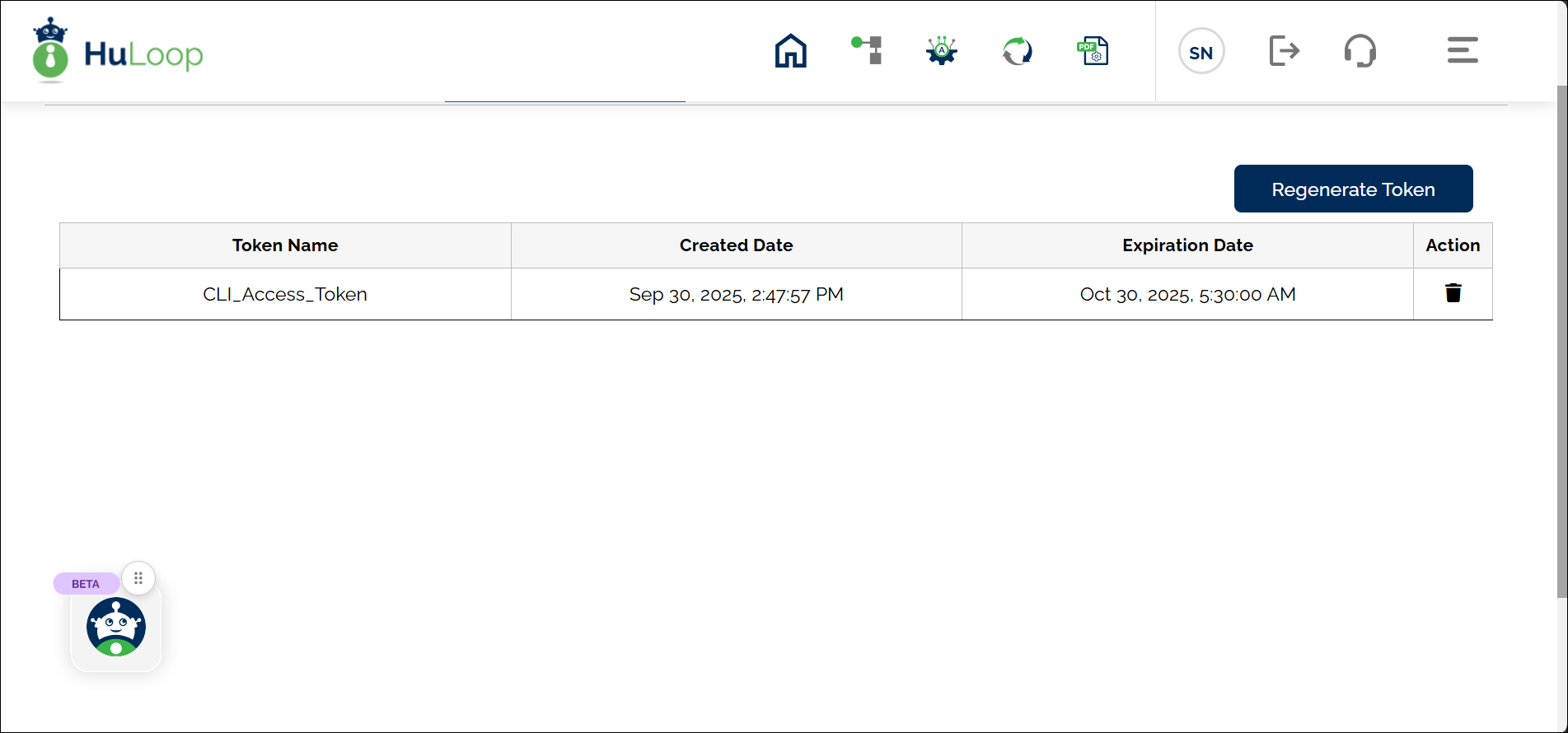Viewport: 1568px width, 733px height.
Task: Delete the CLI_Access_Token
Action: tap(1453, 293)
